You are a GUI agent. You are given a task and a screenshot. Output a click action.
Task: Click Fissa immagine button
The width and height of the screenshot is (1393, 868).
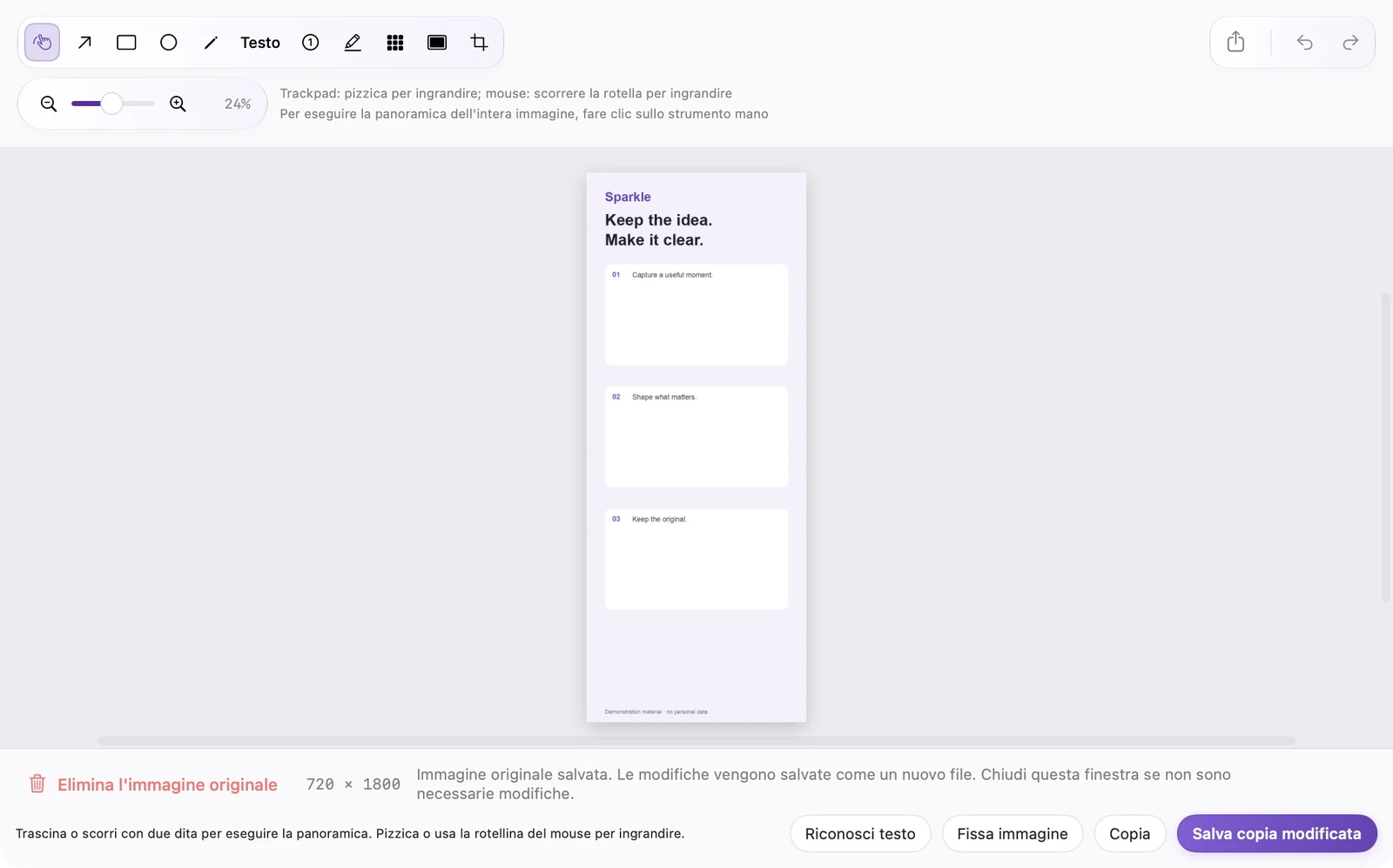1013,834
